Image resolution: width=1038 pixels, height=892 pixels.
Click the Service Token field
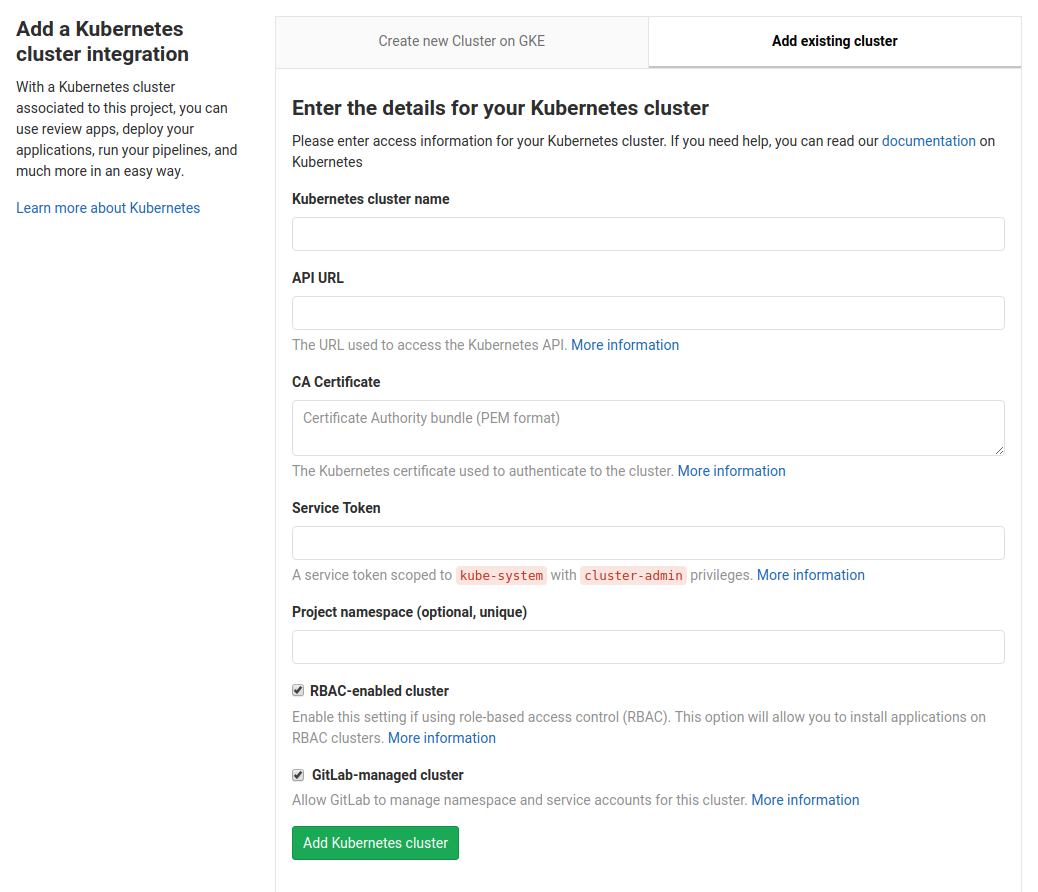pyautogui.click(x=648, y=542)
